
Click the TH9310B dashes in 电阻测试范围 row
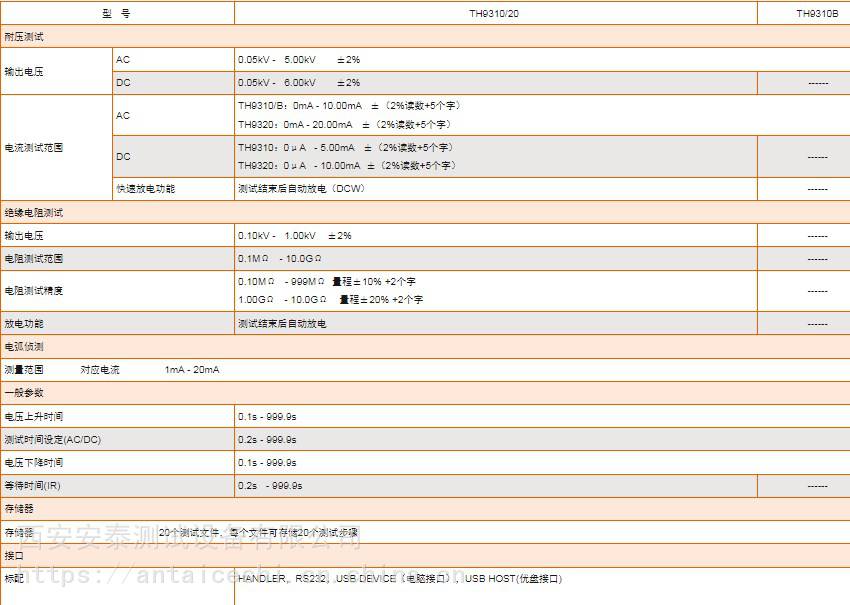pyautogui.click(x=817, y=259)
